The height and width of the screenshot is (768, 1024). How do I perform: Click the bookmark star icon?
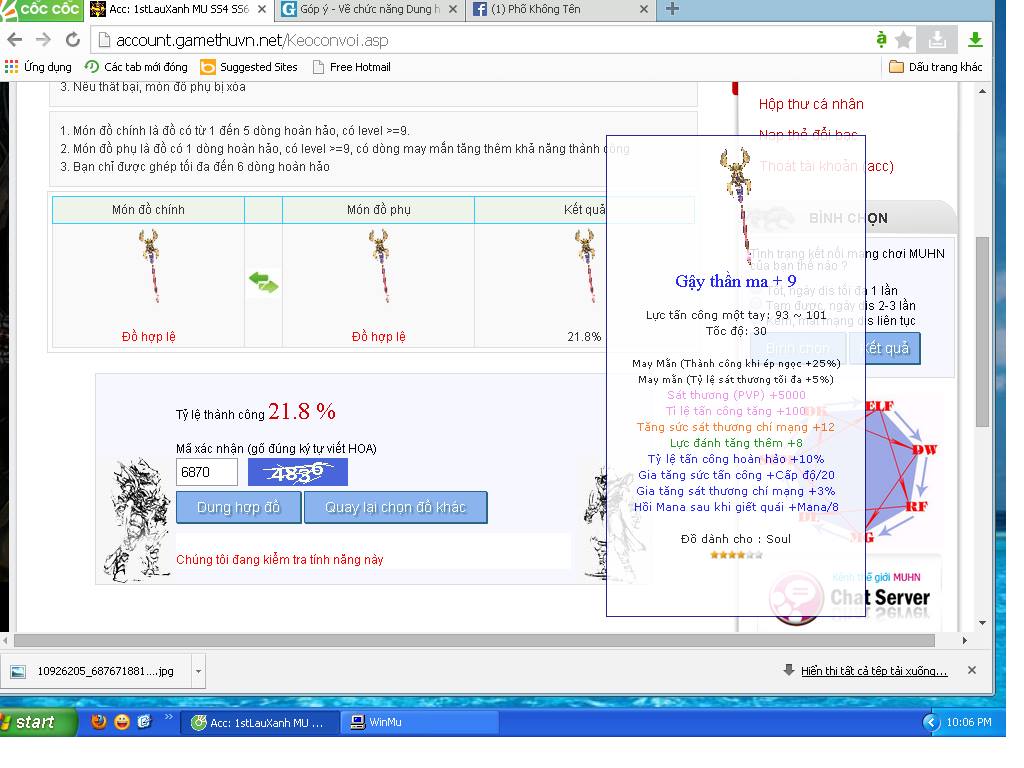click(x=903, y=40)
